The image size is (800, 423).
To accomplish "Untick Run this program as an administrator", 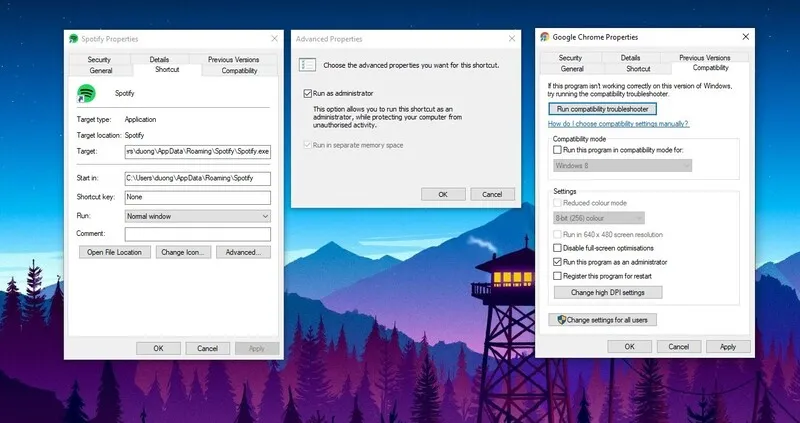I will pyautogui.click(x=558, y=262).
